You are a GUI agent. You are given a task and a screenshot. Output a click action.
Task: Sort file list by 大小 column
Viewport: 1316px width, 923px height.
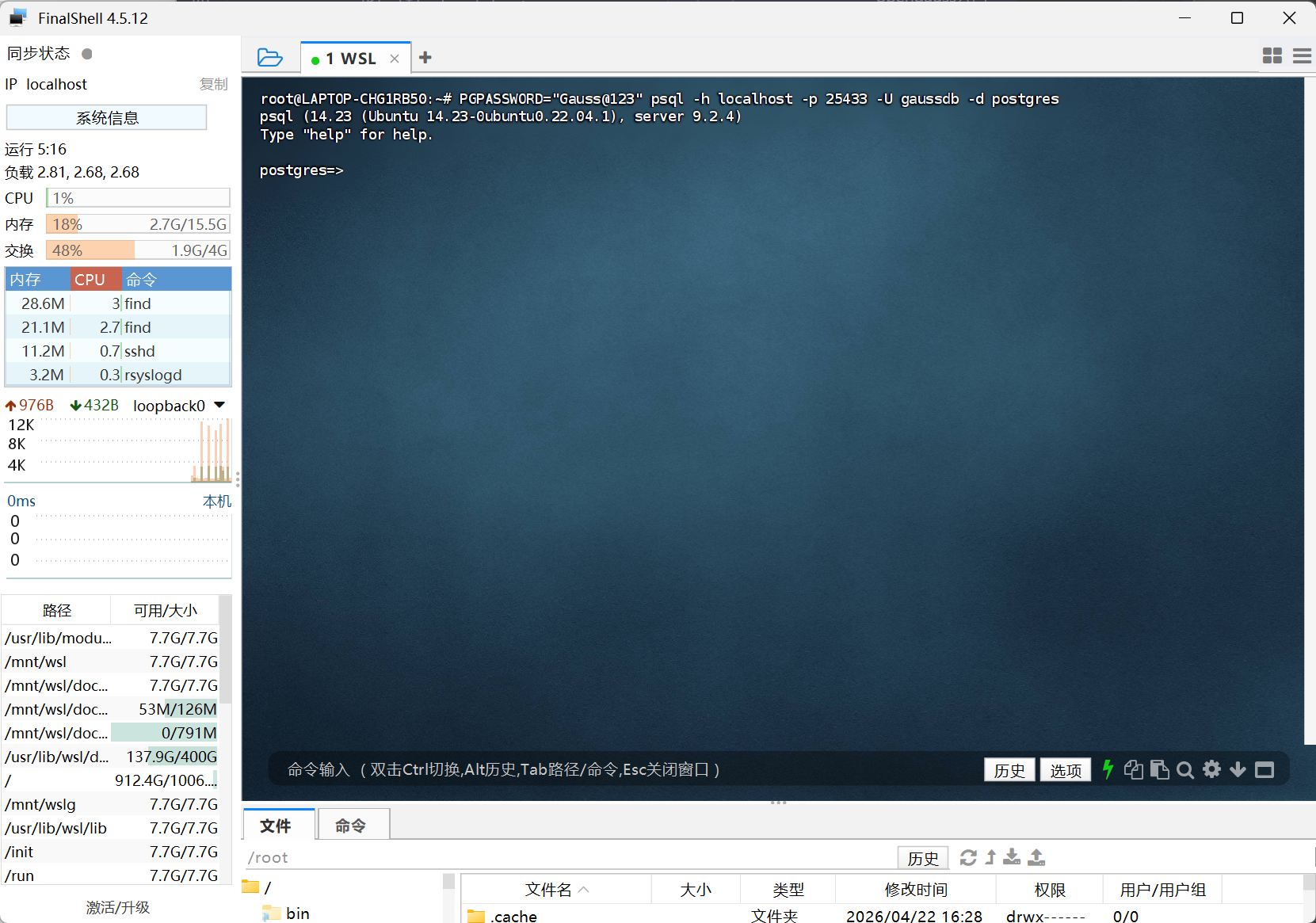(696, 890)
